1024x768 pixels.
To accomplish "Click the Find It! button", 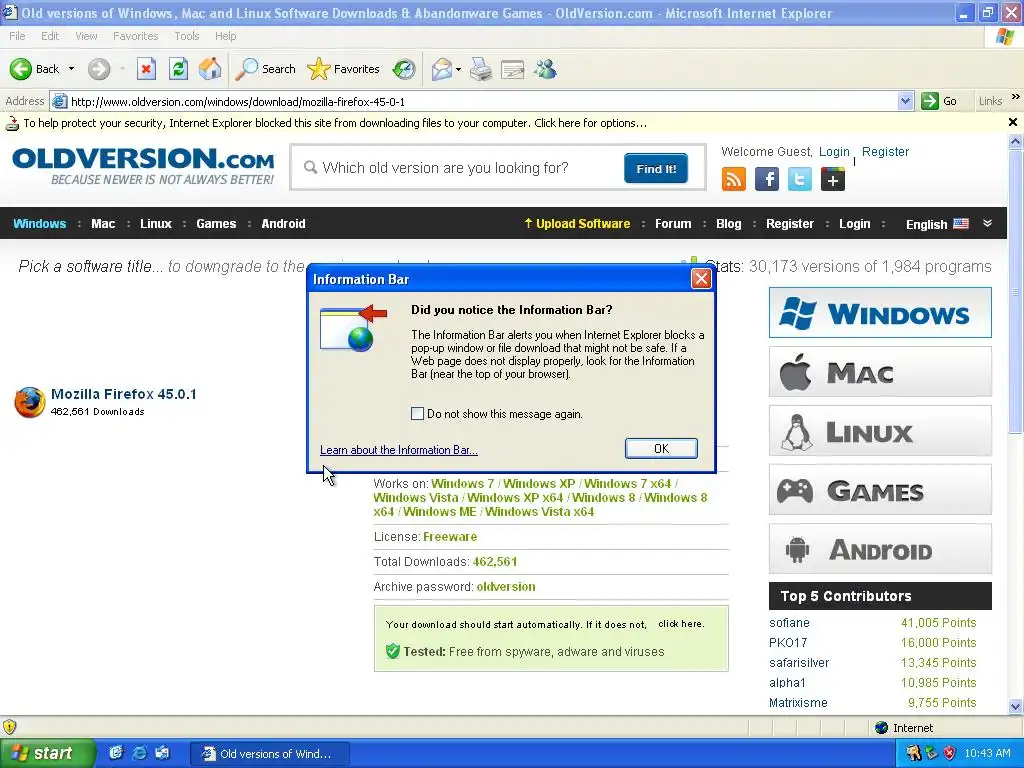I will click(x=656, y=168).
